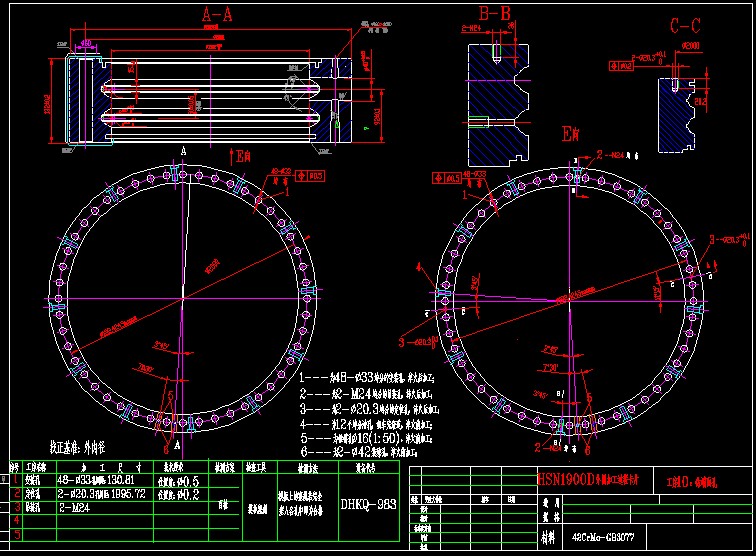Select the B-B section view title
The image size is (756, 556).
coord(494,14)
